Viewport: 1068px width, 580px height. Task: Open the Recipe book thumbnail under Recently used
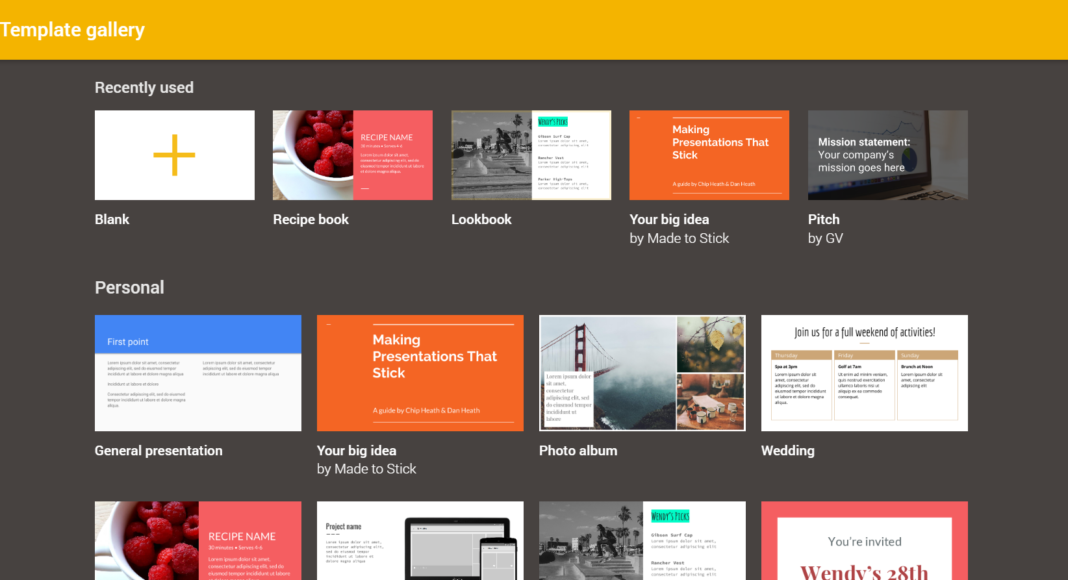click(x=352, y=155)
